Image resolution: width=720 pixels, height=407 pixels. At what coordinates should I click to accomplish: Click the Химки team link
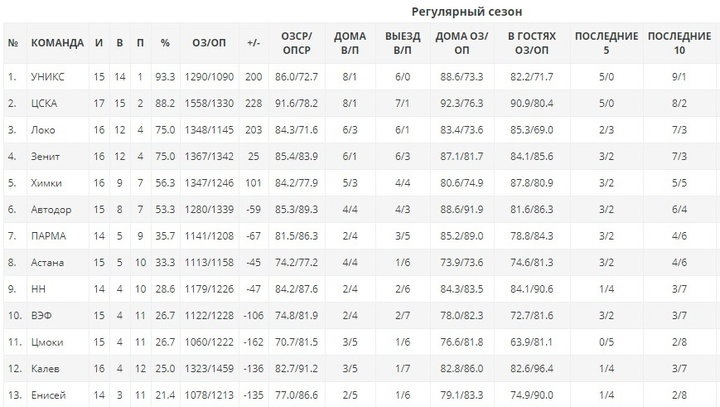pyautogui.click(x=48, y=183)
